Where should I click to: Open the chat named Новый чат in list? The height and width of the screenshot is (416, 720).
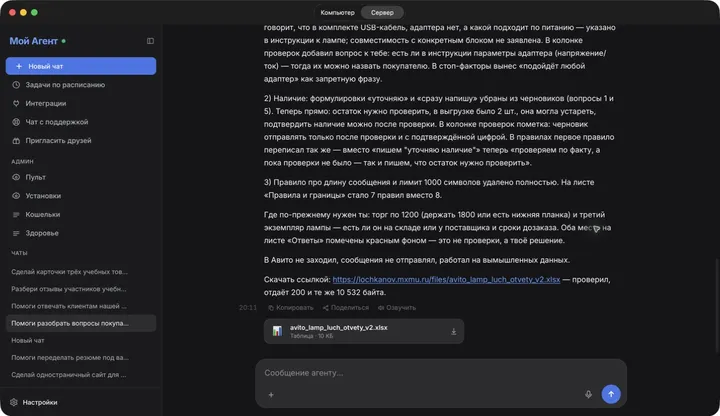(81, 340)
